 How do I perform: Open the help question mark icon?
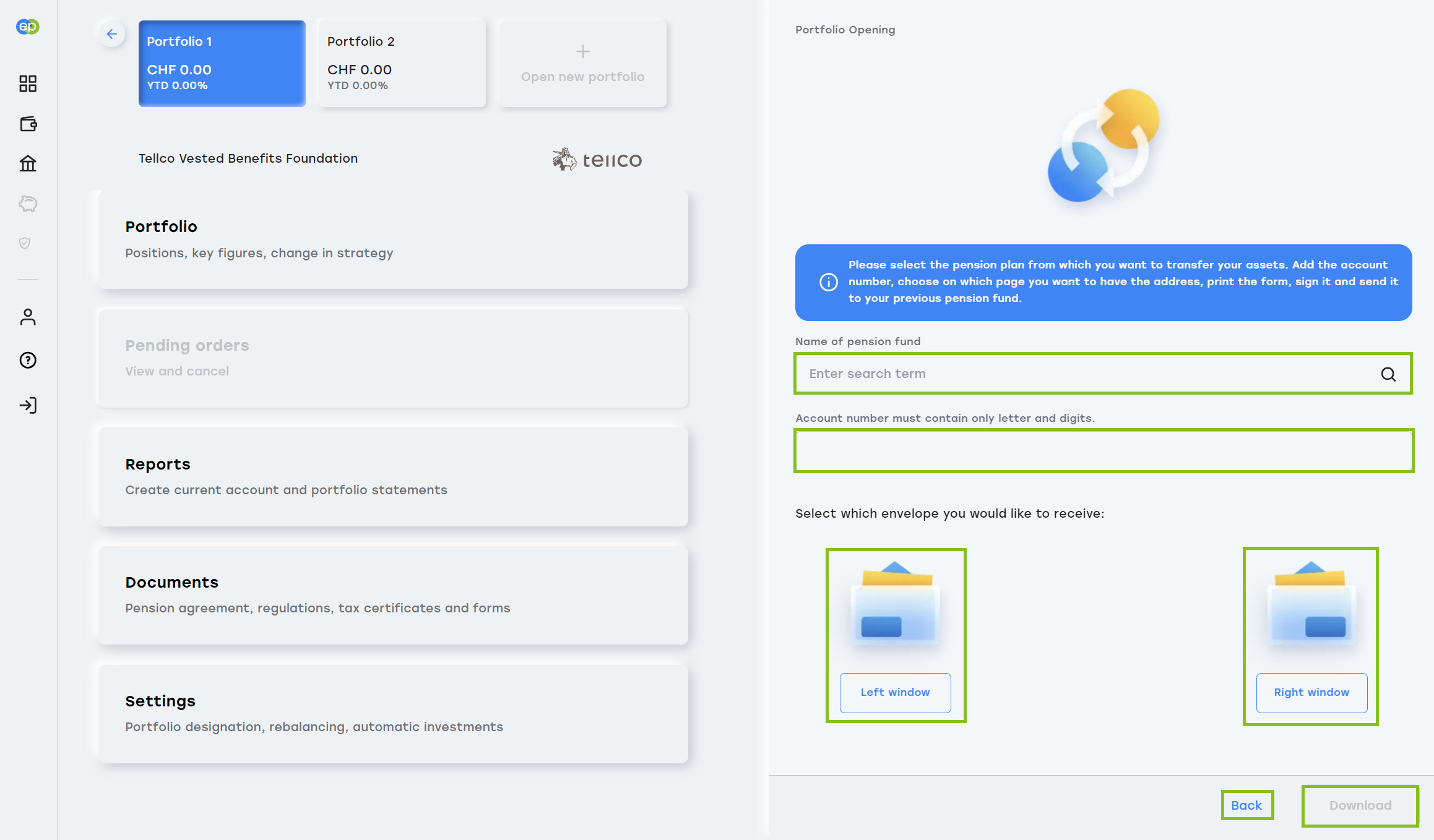(x=28, y=360)
